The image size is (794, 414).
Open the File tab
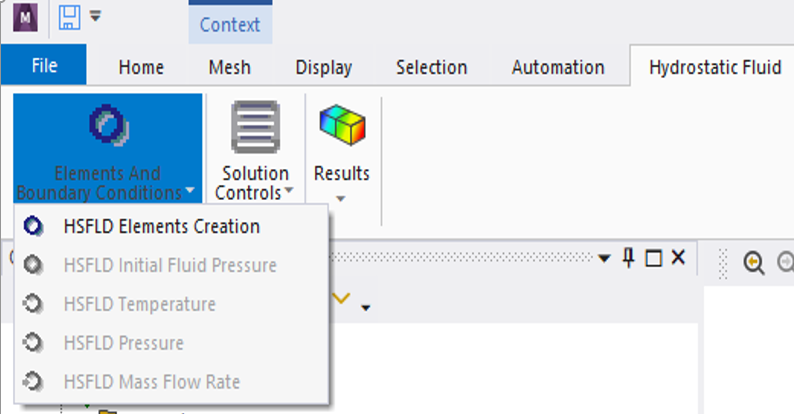point(44,65)
